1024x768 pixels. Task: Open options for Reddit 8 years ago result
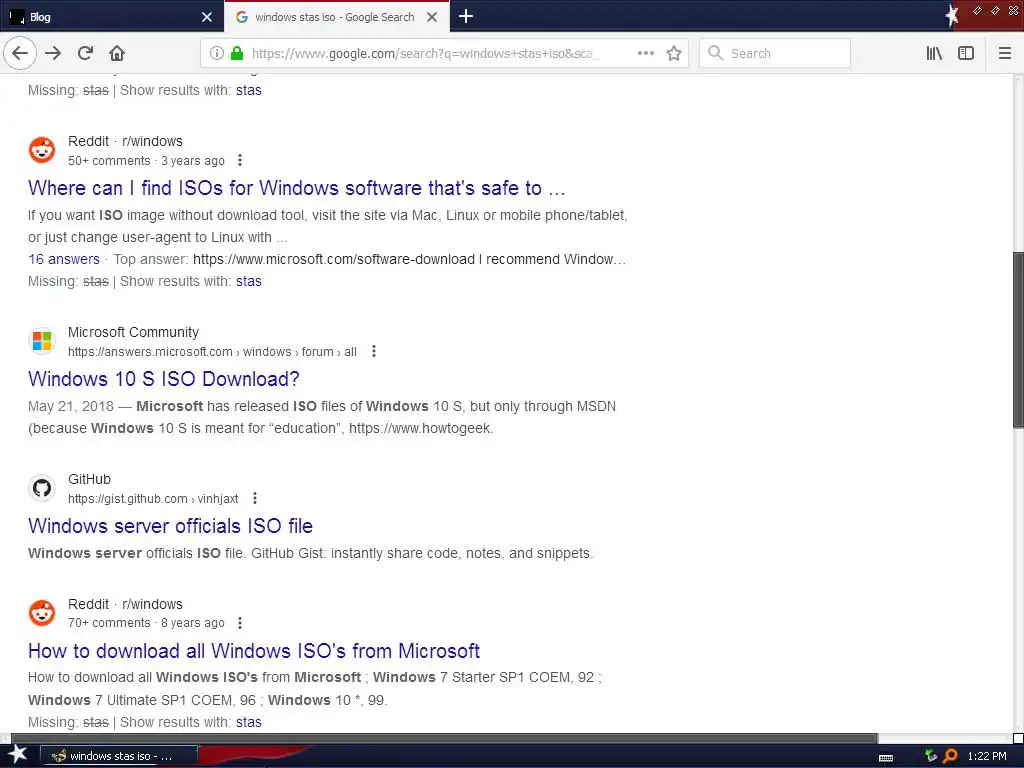pyautogui.click(x=240, y=622)
